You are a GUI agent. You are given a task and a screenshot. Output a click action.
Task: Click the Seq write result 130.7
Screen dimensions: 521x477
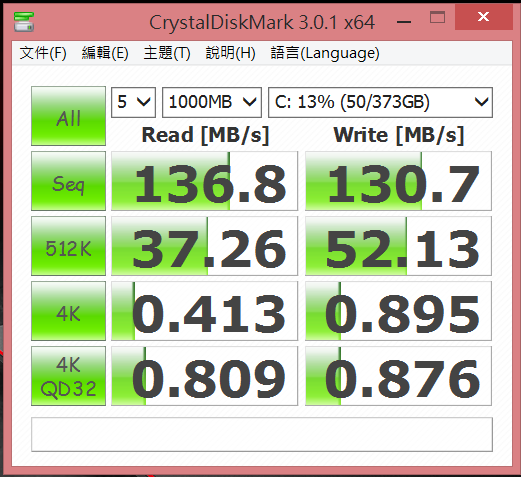click(x=398, y=181)
